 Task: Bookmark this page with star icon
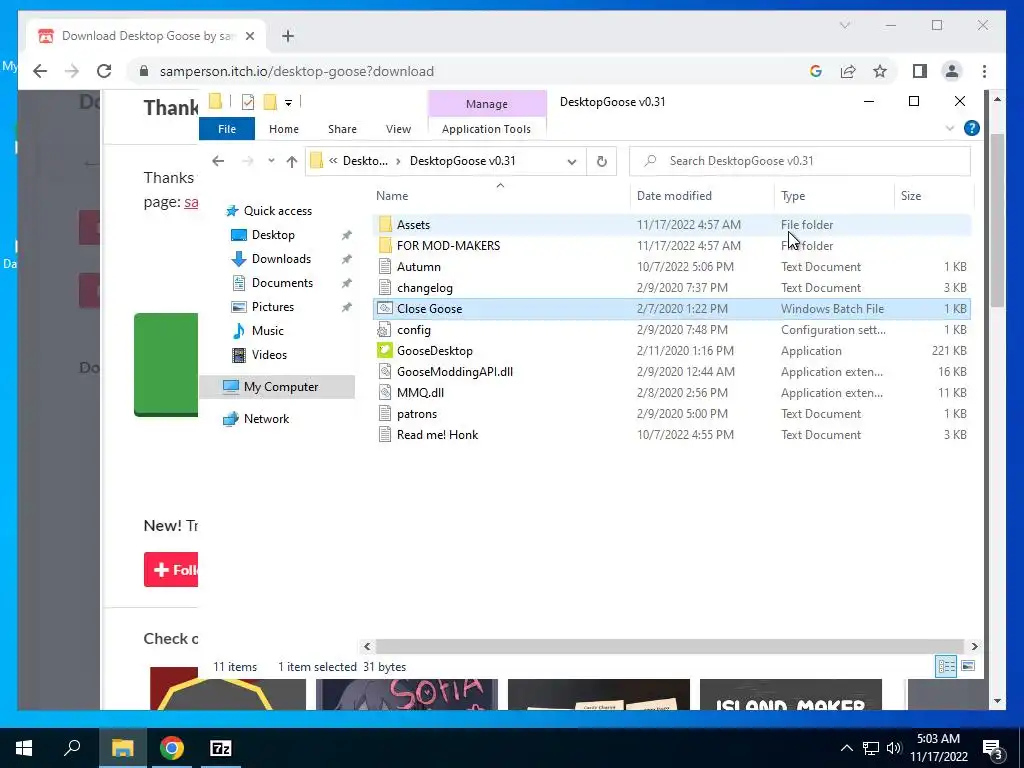pyautogui.click(x=880, y=71)
